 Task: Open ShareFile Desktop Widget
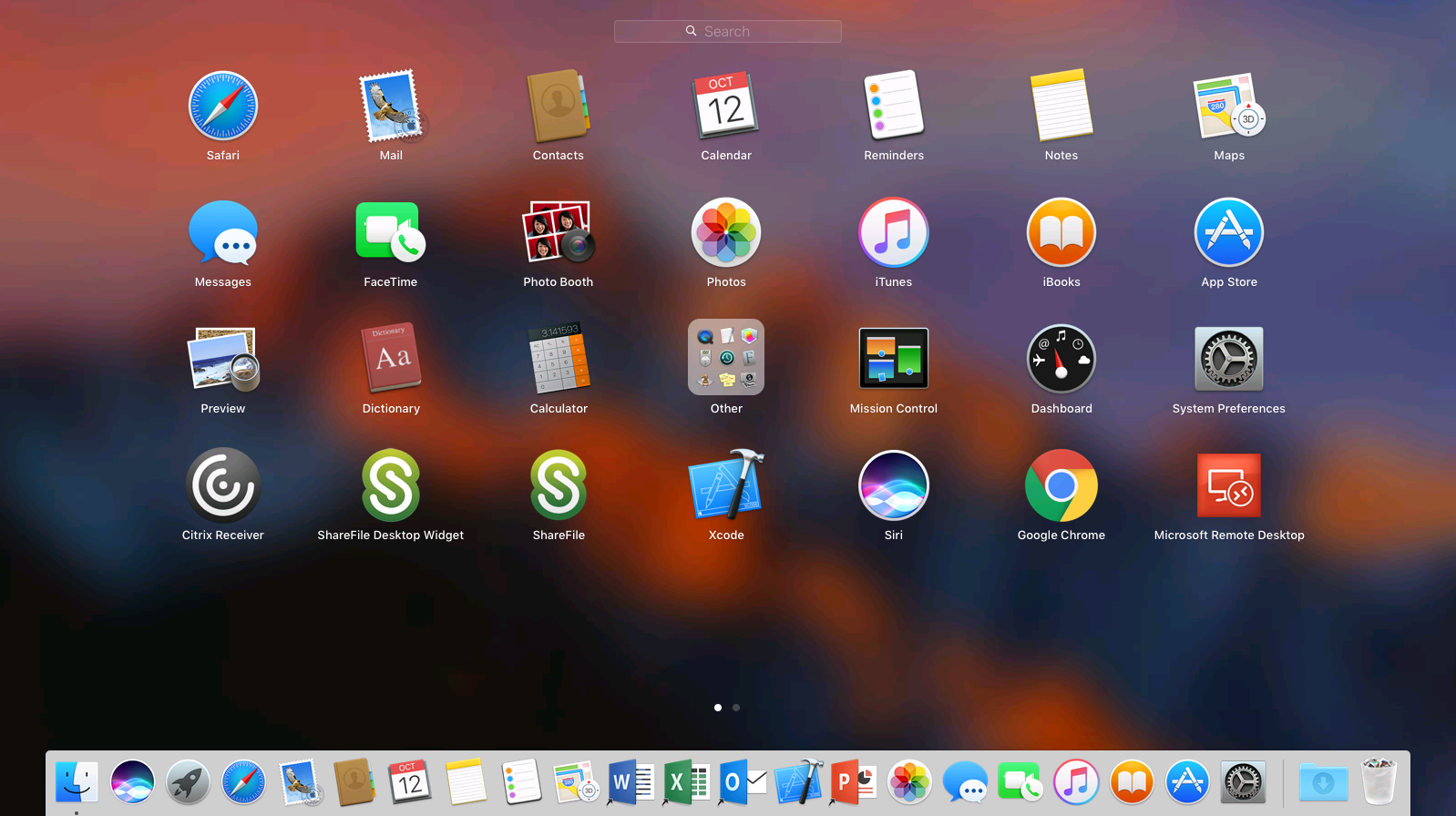tap(391, 485)
